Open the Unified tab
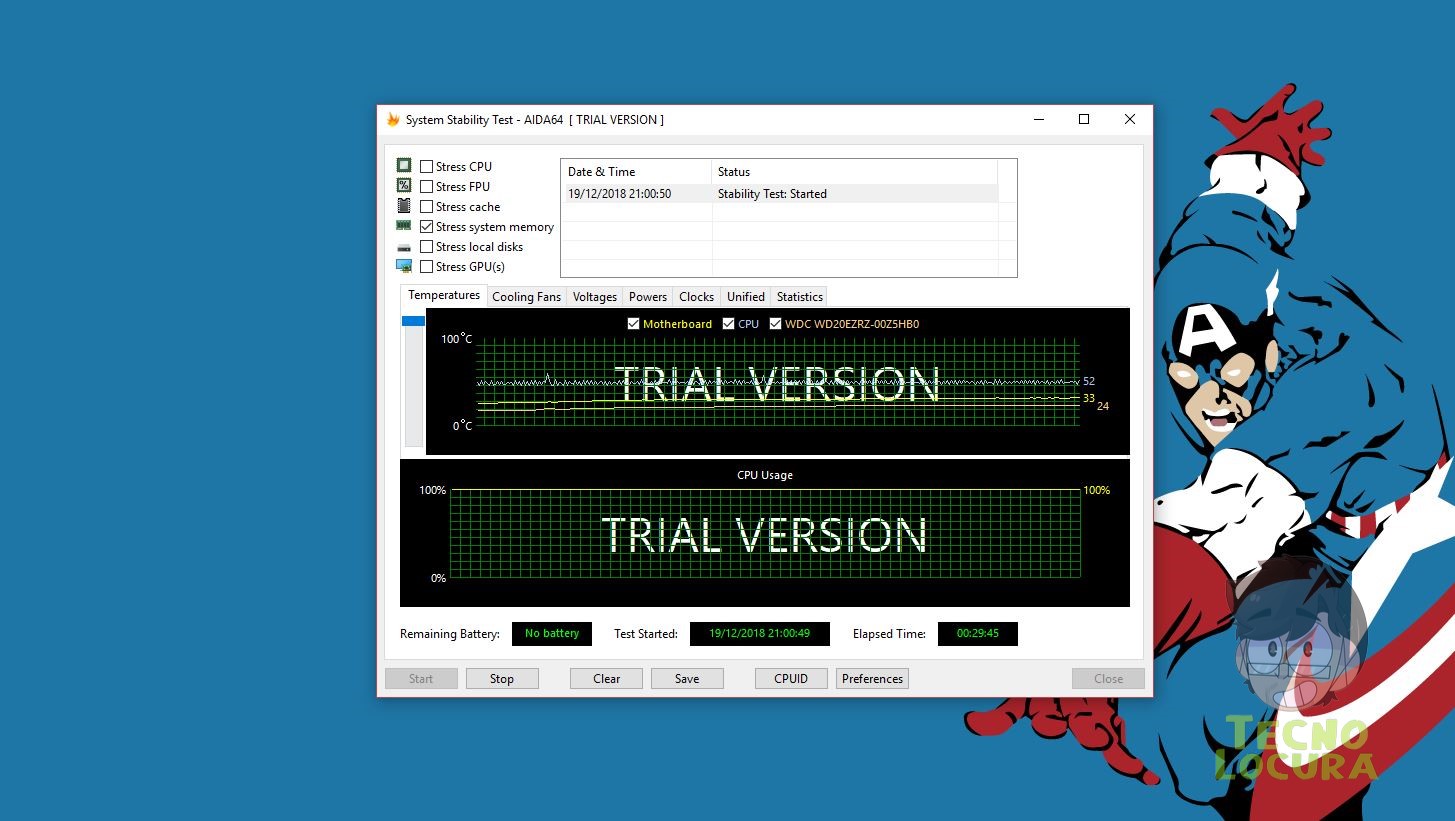The height and width of the screenshot is (821, 1455). pyautogui.click(x=746, y=297)
